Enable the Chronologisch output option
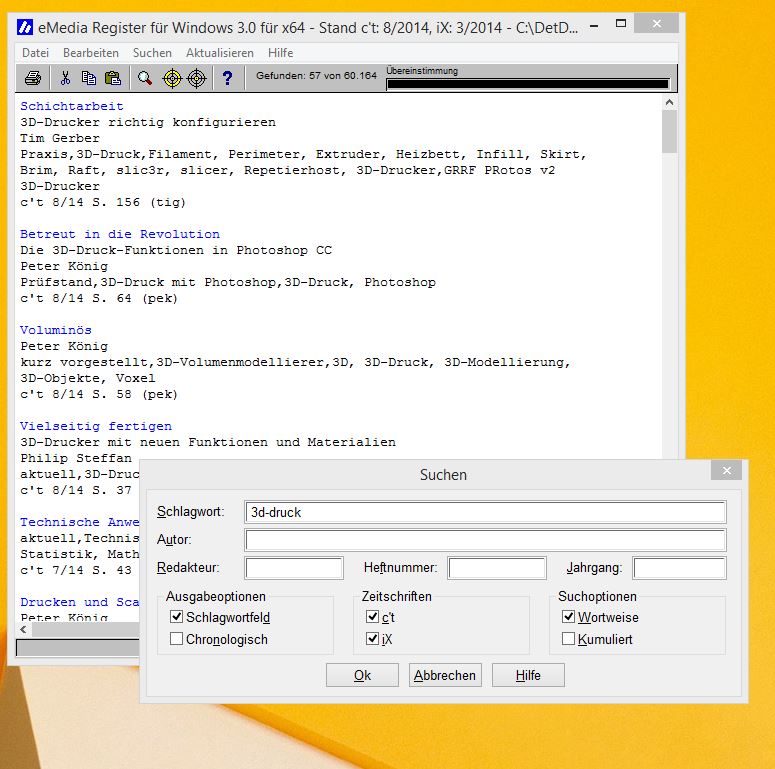Image resolution: width=775 pixels, height=769 pixels. pyautogui.click(x=177, y=639)
